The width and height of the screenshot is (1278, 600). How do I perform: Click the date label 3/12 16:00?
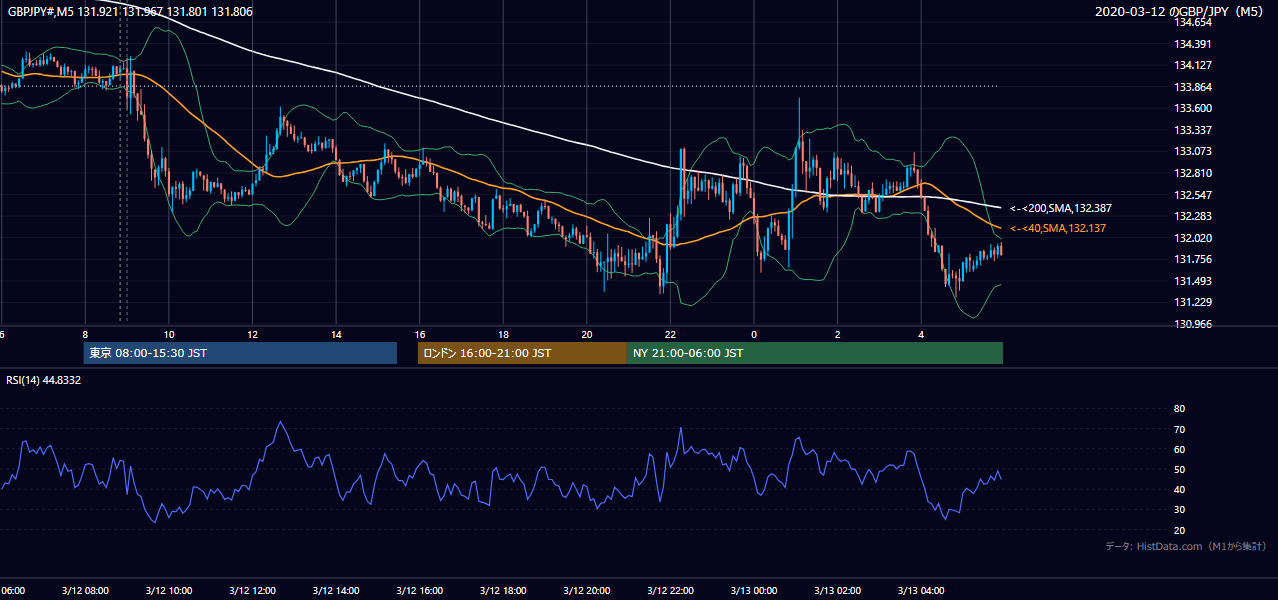[x=420, y=590]
